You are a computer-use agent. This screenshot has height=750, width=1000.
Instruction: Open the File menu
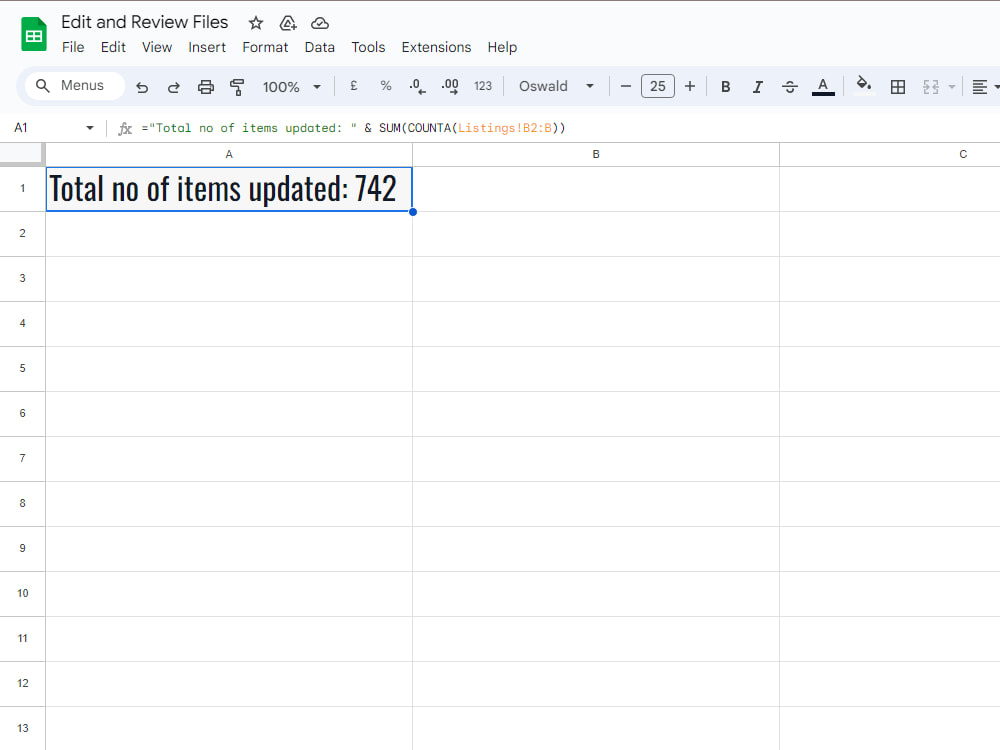(x=73, y=47)
